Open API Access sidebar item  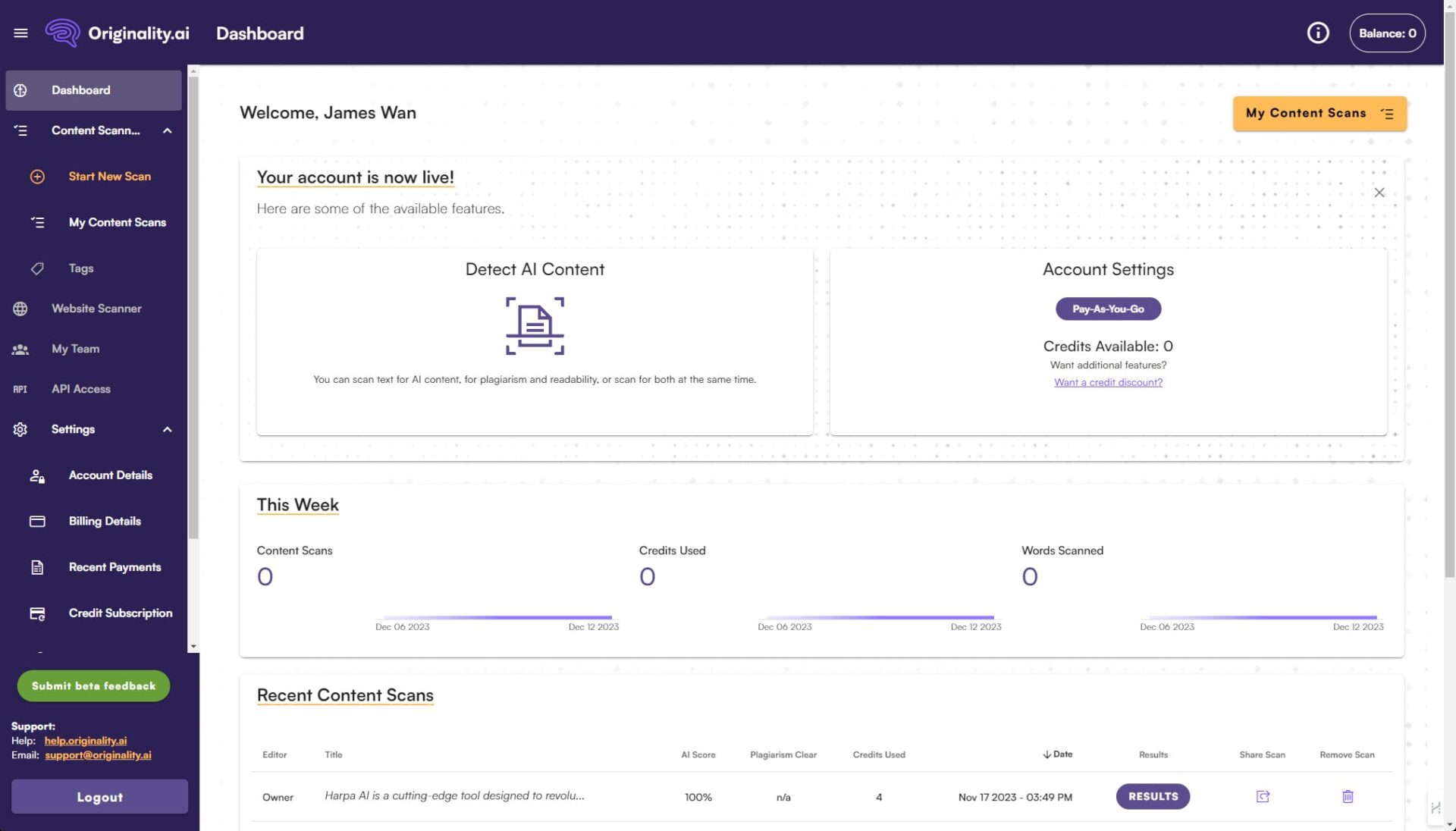click(x=81, y=389)
